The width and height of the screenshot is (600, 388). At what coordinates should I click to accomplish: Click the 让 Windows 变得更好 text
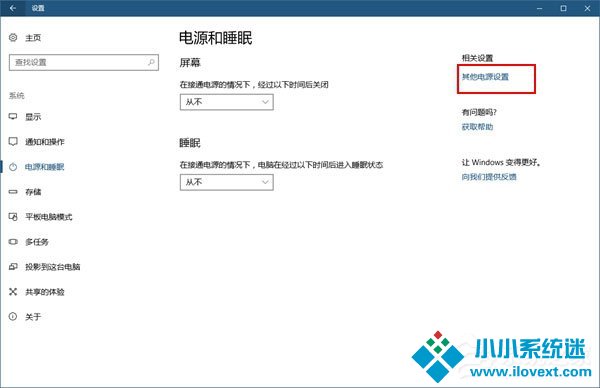[x=502, y=162]
